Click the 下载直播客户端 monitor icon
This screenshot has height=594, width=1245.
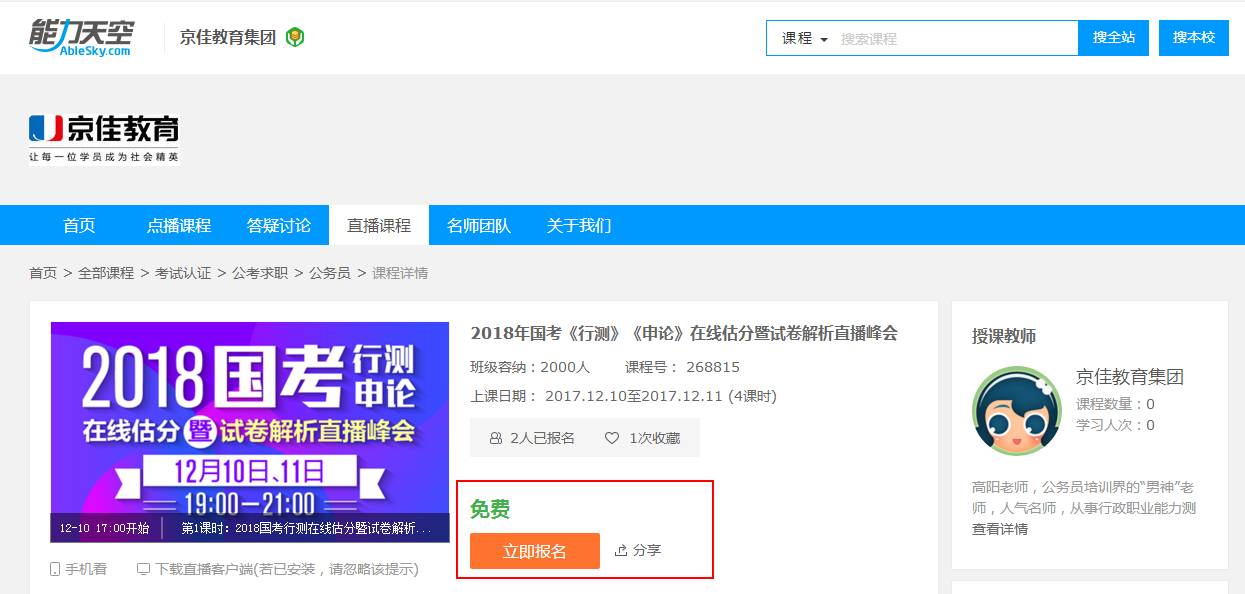143,569
